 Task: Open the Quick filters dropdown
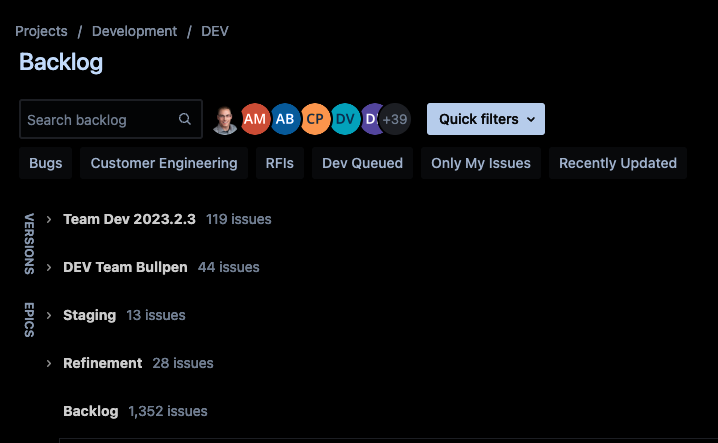[486, 119]
